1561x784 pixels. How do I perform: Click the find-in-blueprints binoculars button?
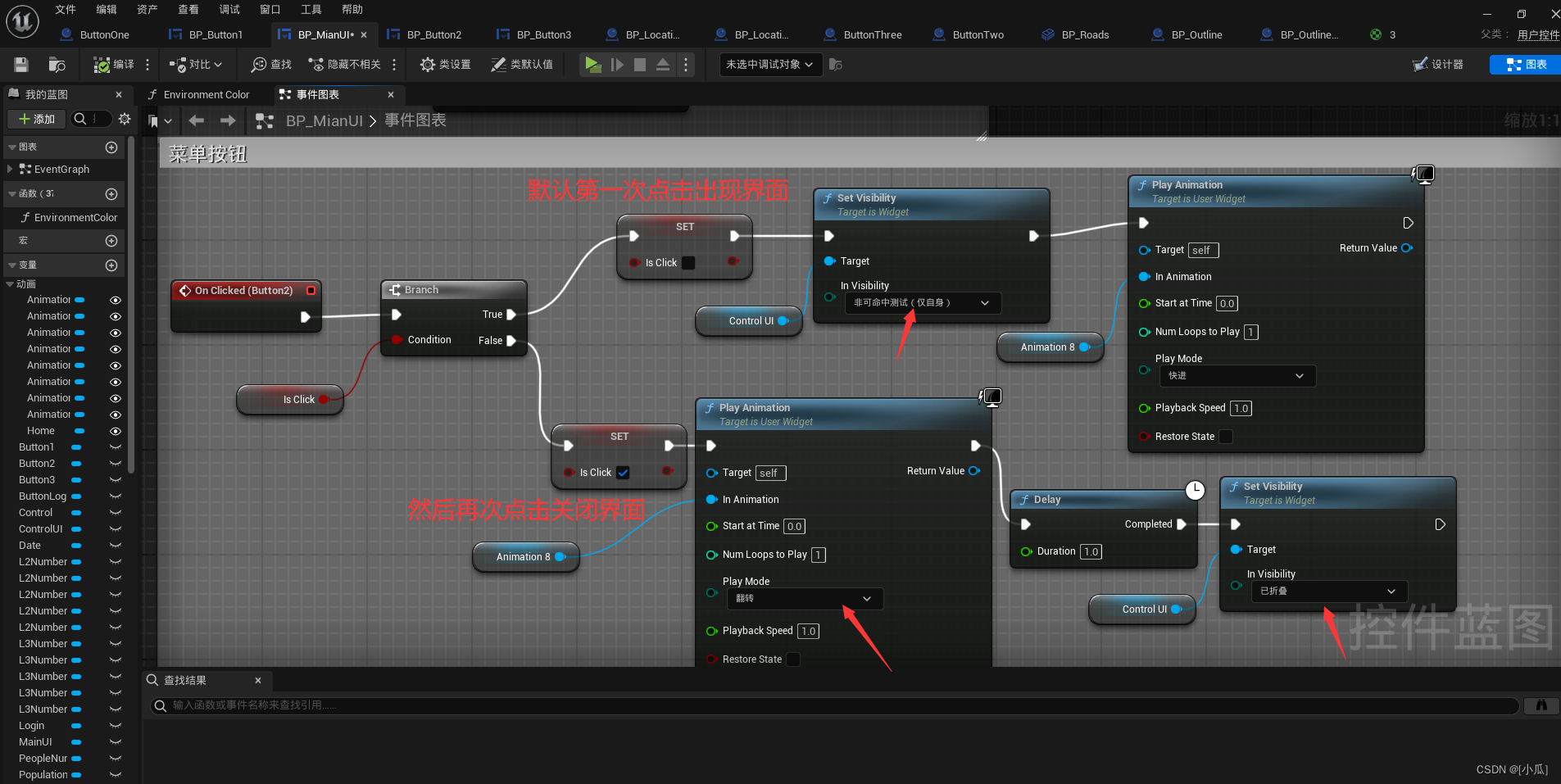click(1541, 705)
